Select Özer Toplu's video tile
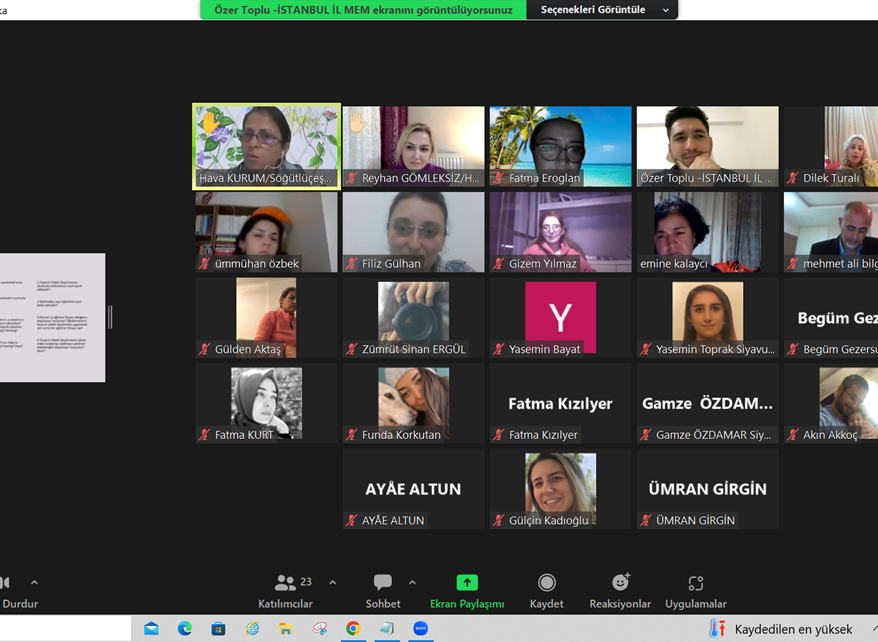 coord(707,146)
